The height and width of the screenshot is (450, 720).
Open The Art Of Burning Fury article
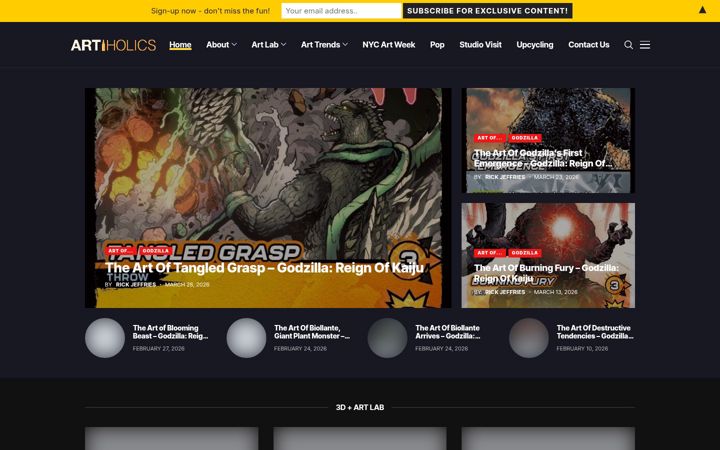546,273
